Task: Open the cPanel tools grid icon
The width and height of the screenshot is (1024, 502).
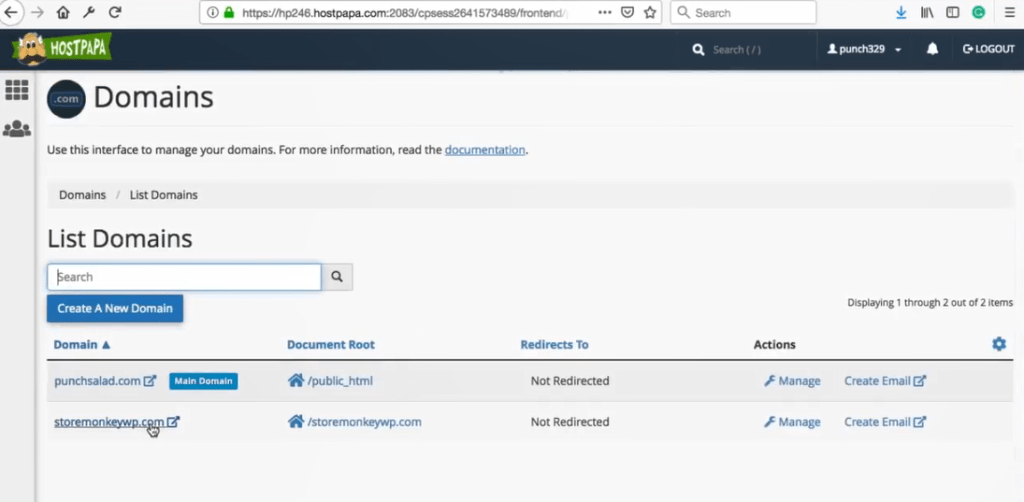Action: tap(17, 90)
